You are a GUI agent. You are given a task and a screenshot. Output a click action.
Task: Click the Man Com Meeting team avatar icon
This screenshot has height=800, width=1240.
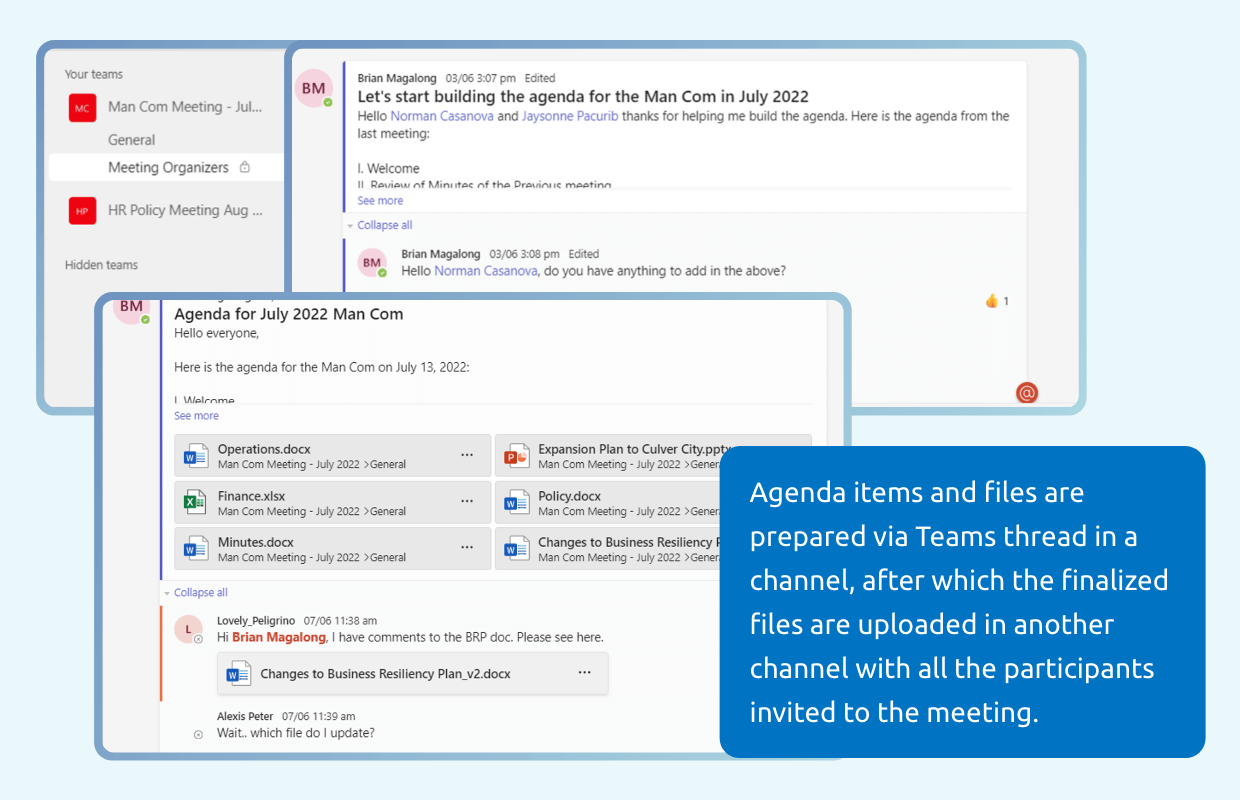click(82, 108)
